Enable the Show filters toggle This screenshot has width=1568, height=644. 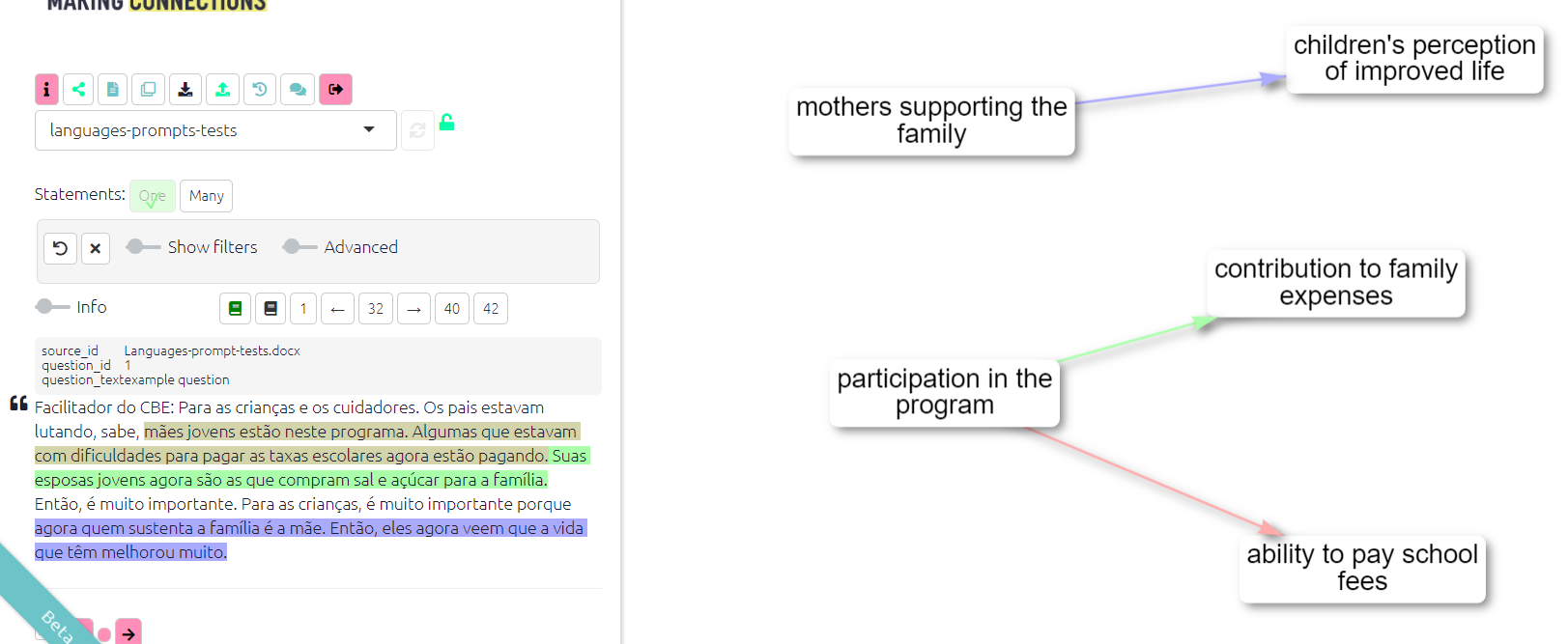143,247
